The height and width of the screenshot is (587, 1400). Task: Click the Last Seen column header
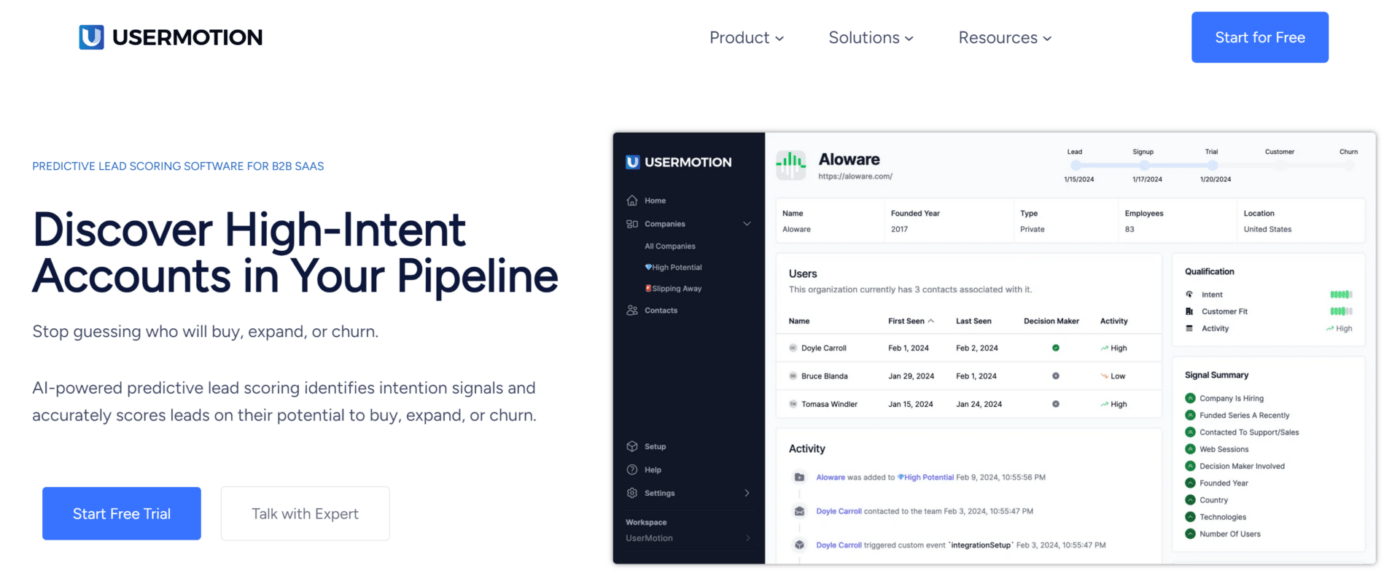(974, 321)
